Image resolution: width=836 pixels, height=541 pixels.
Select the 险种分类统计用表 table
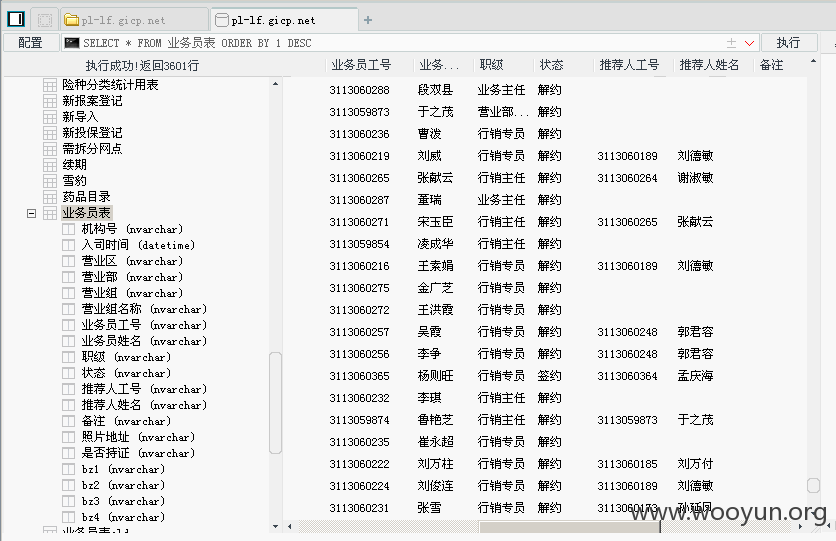tap(110, 85)
